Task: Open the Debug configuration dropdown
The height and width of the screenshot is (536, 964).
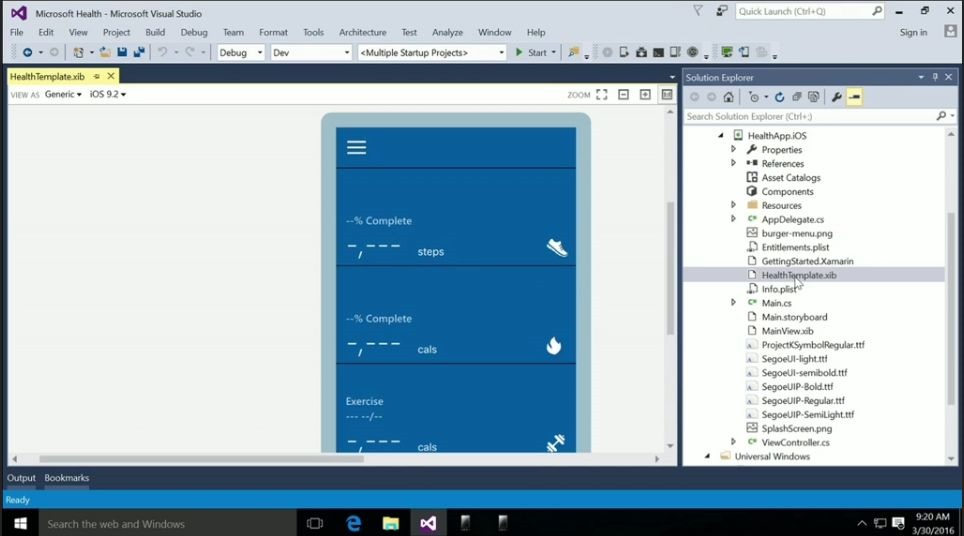Action: pyautogui.click(x=240, y=52)
